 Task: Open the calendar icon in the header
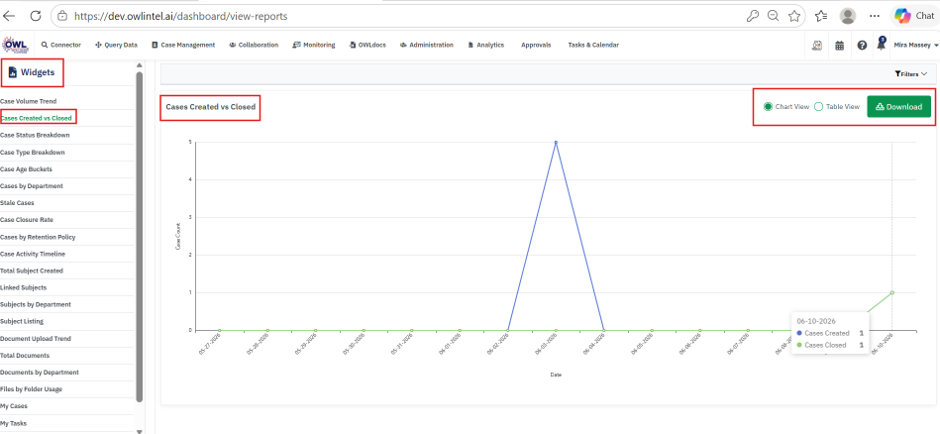point(839,45)
